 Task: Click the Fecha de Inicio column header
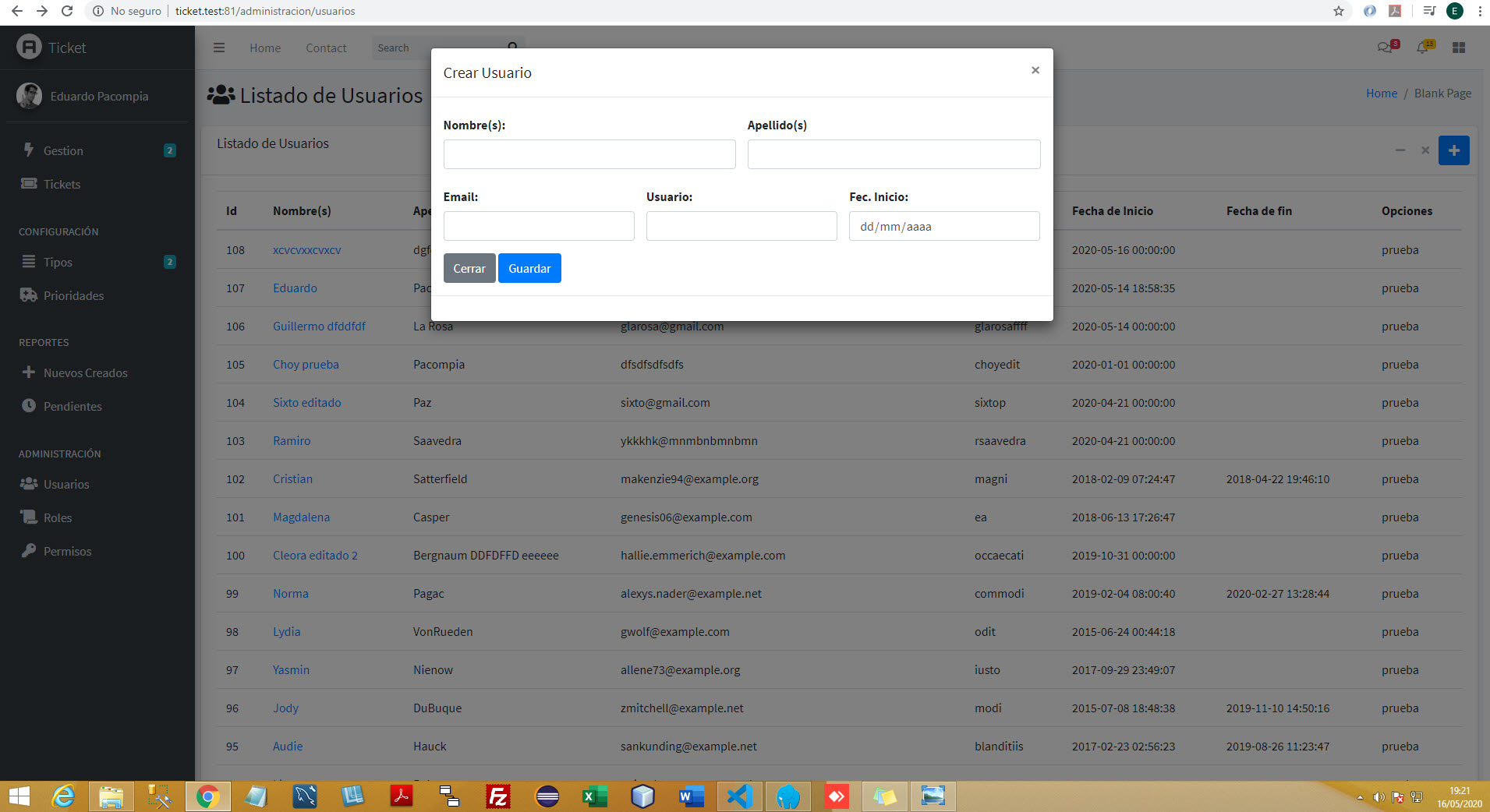coord(1112,211)
